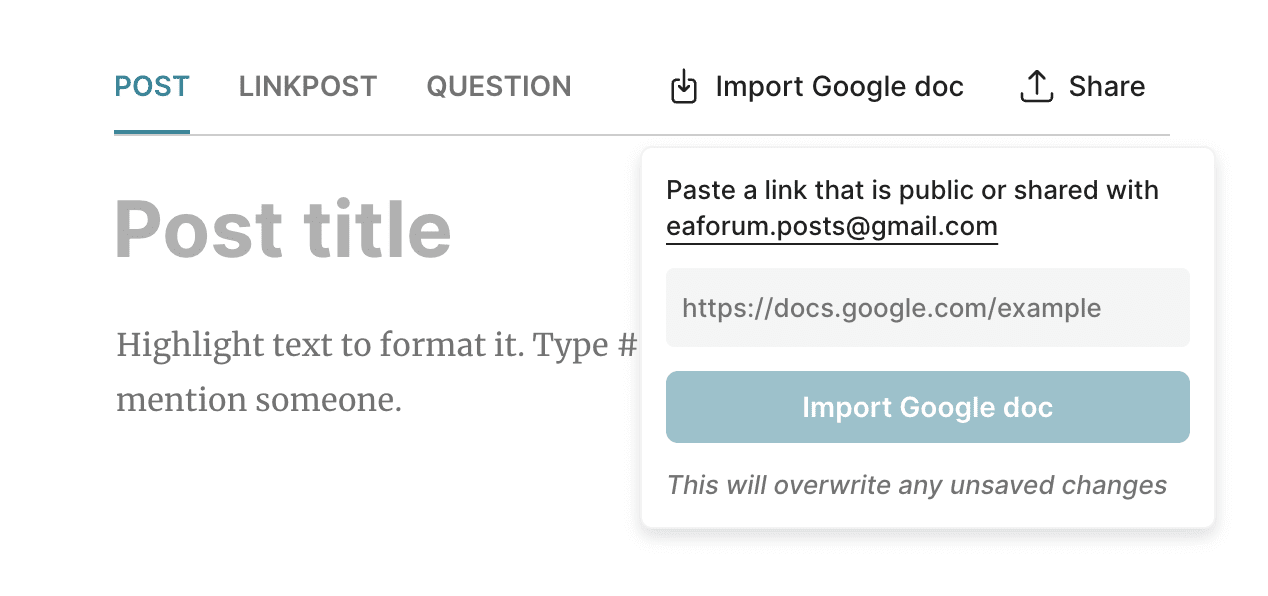Click the "Paste a link that is public" instruction
Viewport: 1268px width, 596px height.
click(x=912, y=190)
